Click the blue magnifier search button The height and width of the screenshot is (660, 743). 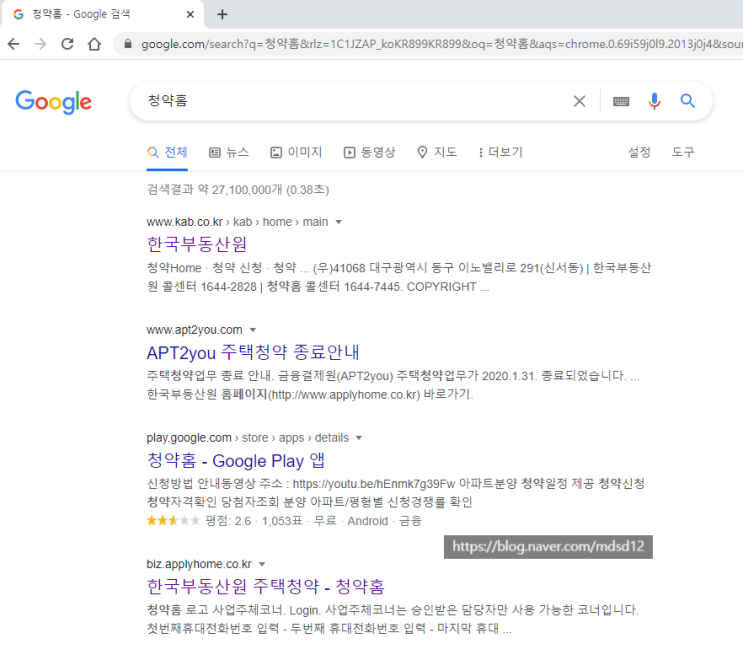coord(688,101)
